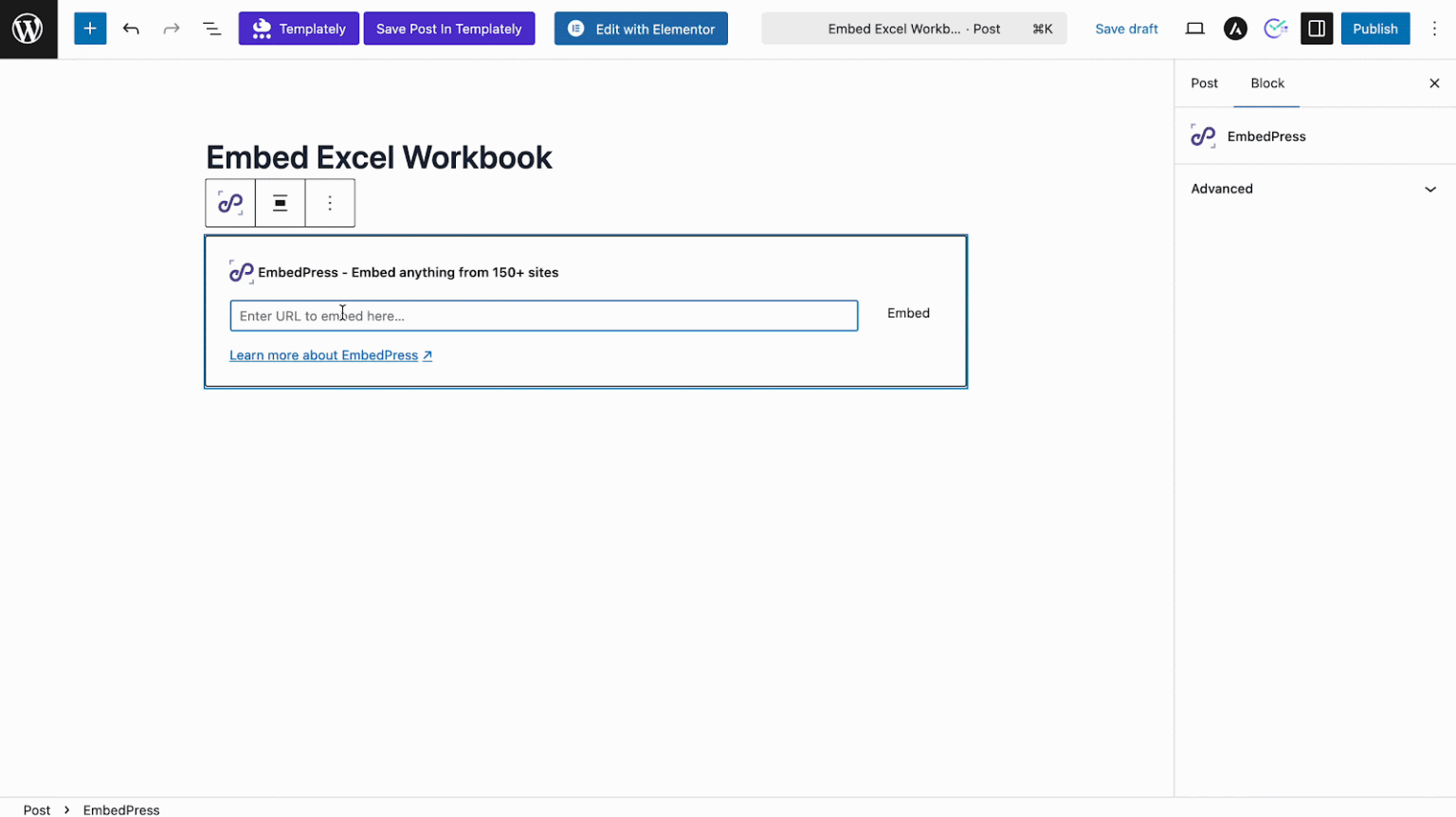
Task: Click the Redo arrow icon
Action: 172,28
